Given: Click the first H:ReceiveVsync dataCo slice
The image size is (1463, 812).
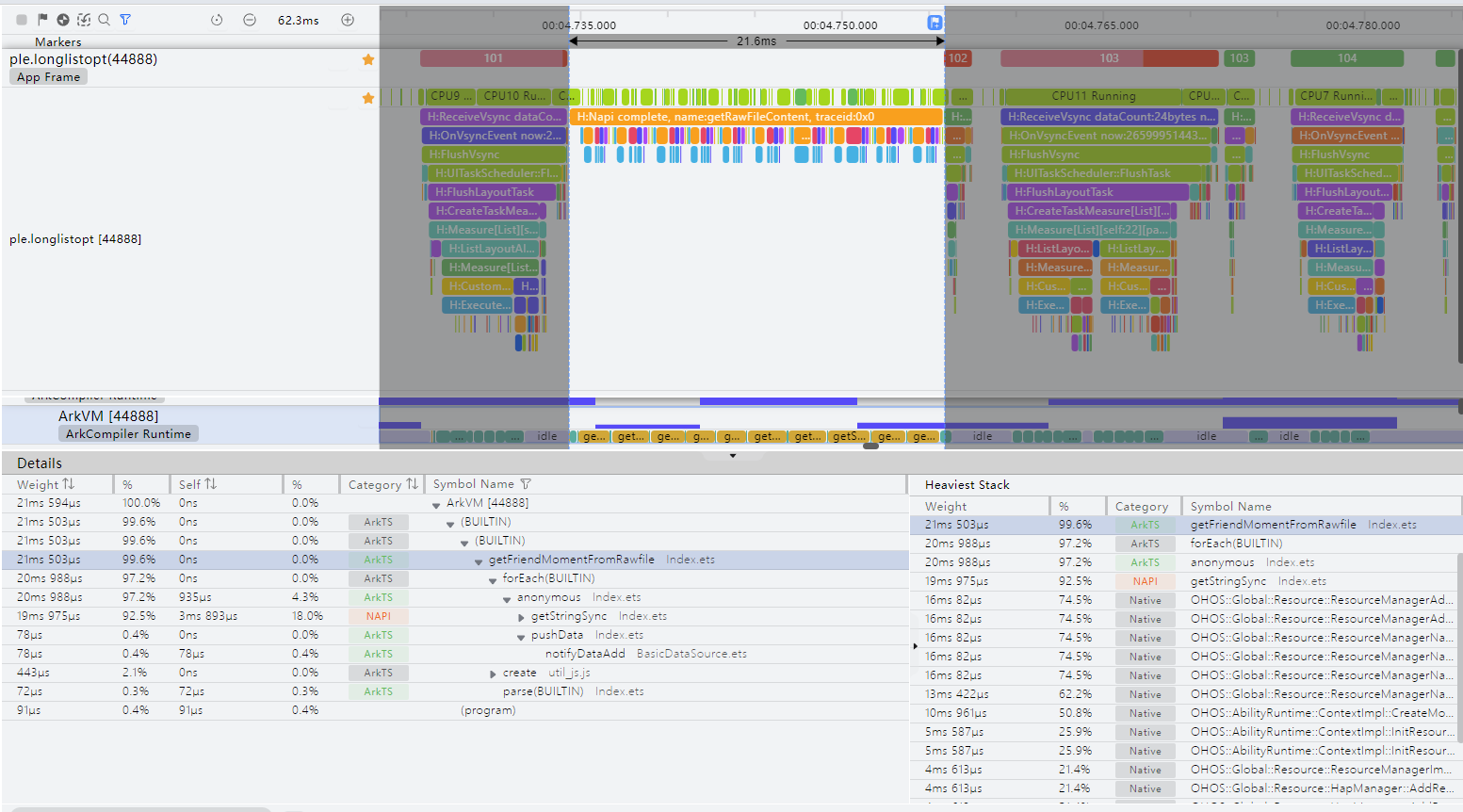Looking at the screenshot, I should (494, 117).
